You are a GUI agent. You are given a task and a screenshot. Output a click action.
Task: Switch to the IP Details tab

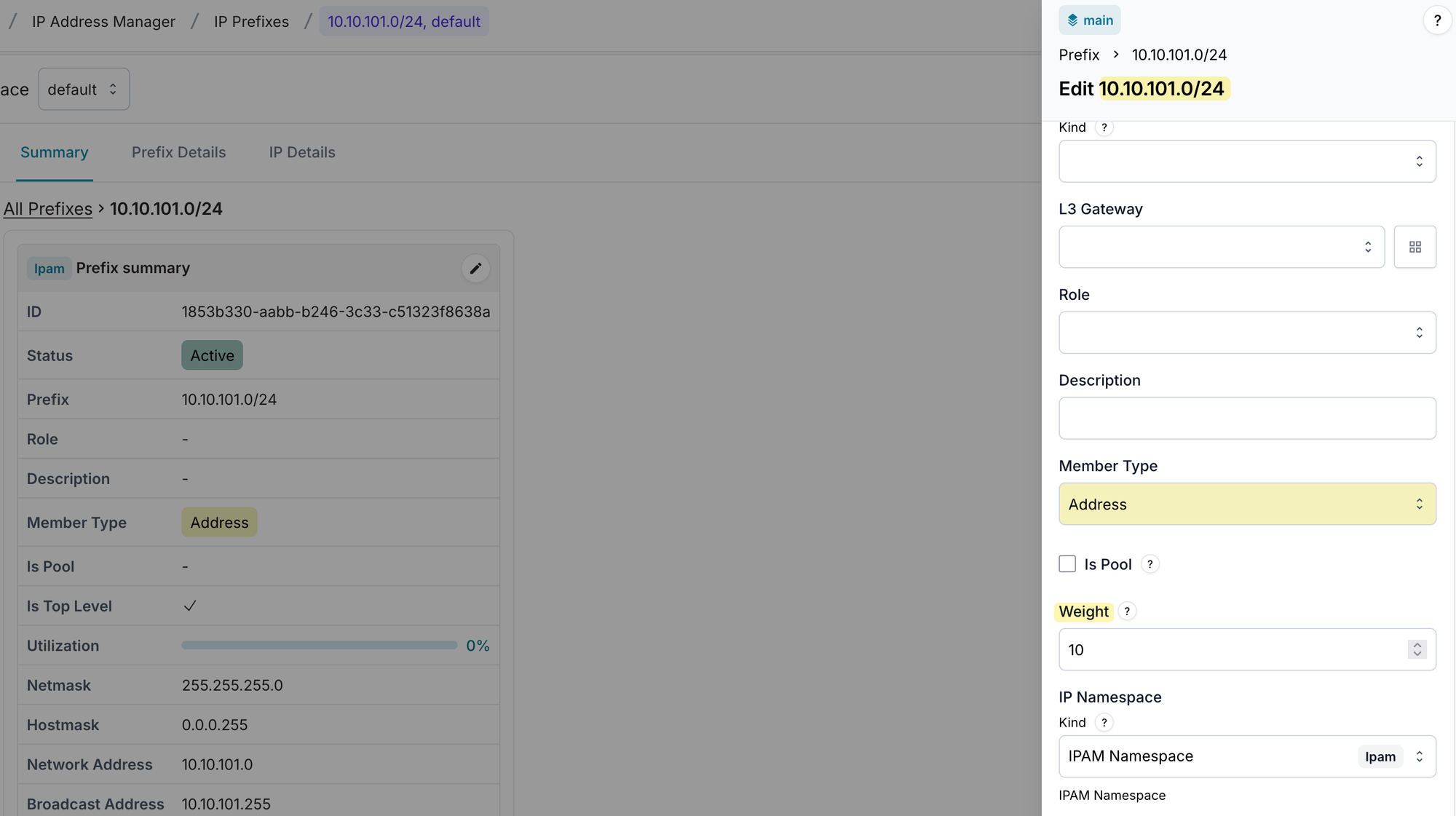point(301,152)
